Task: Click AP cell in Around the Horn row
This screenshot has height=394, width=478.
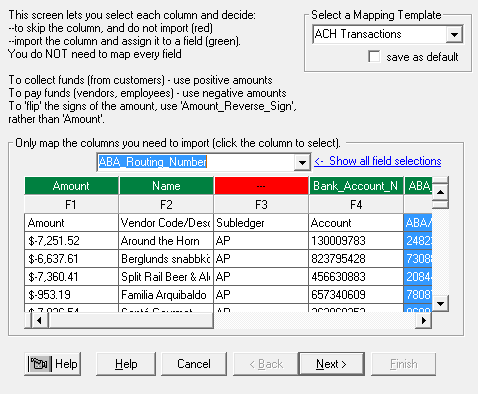Action: pos(261,241)
